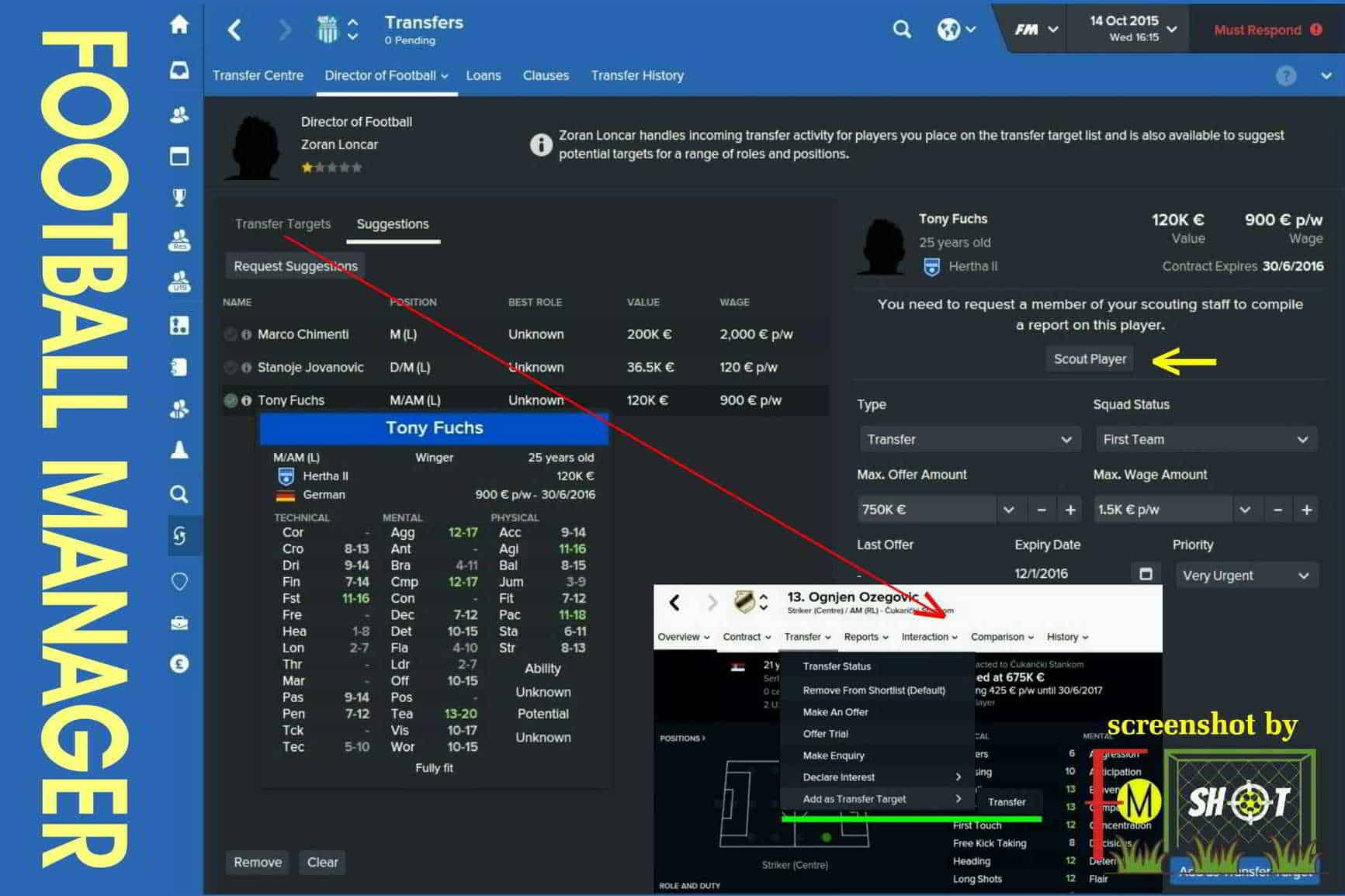Click the Scout Player button
This screenshot has height=896, width=1345.
[x=1090, y=359]
